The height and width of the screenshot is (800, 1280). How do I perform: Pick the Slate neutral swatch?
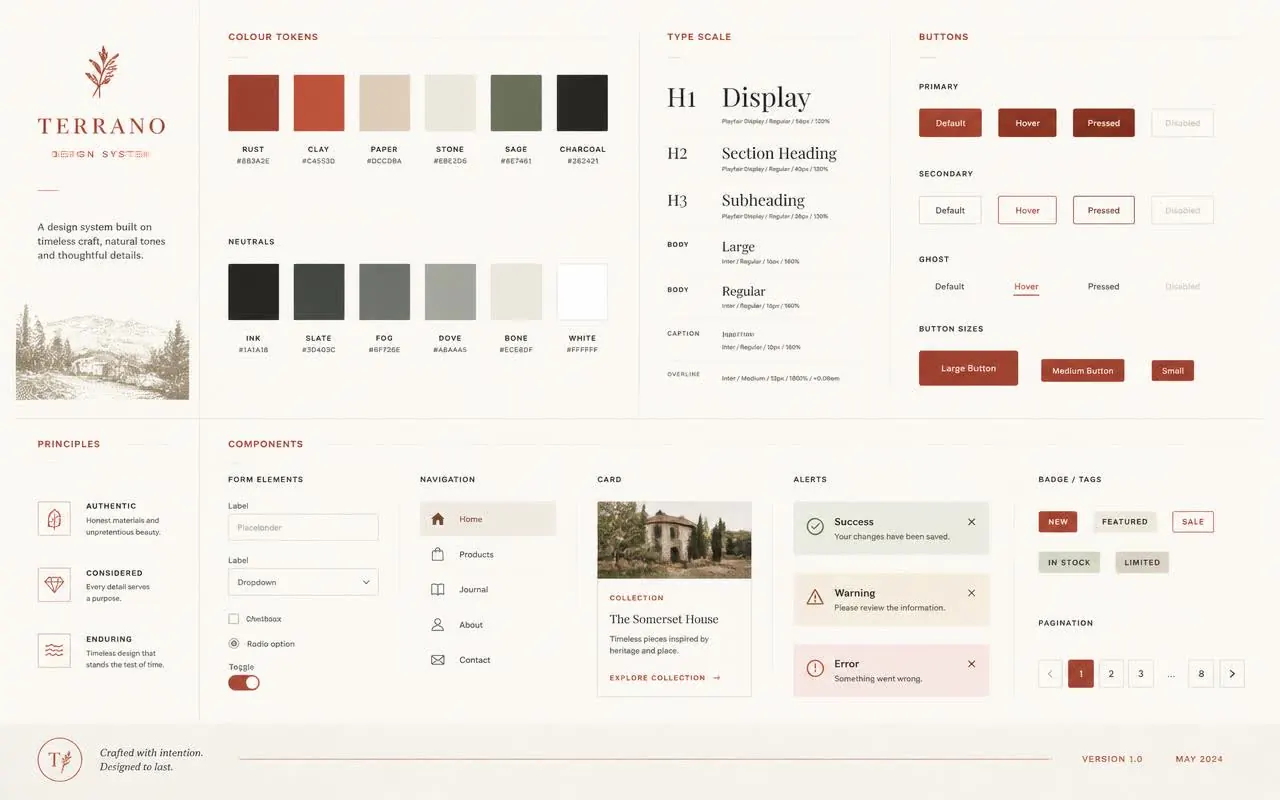coord(319,292)
